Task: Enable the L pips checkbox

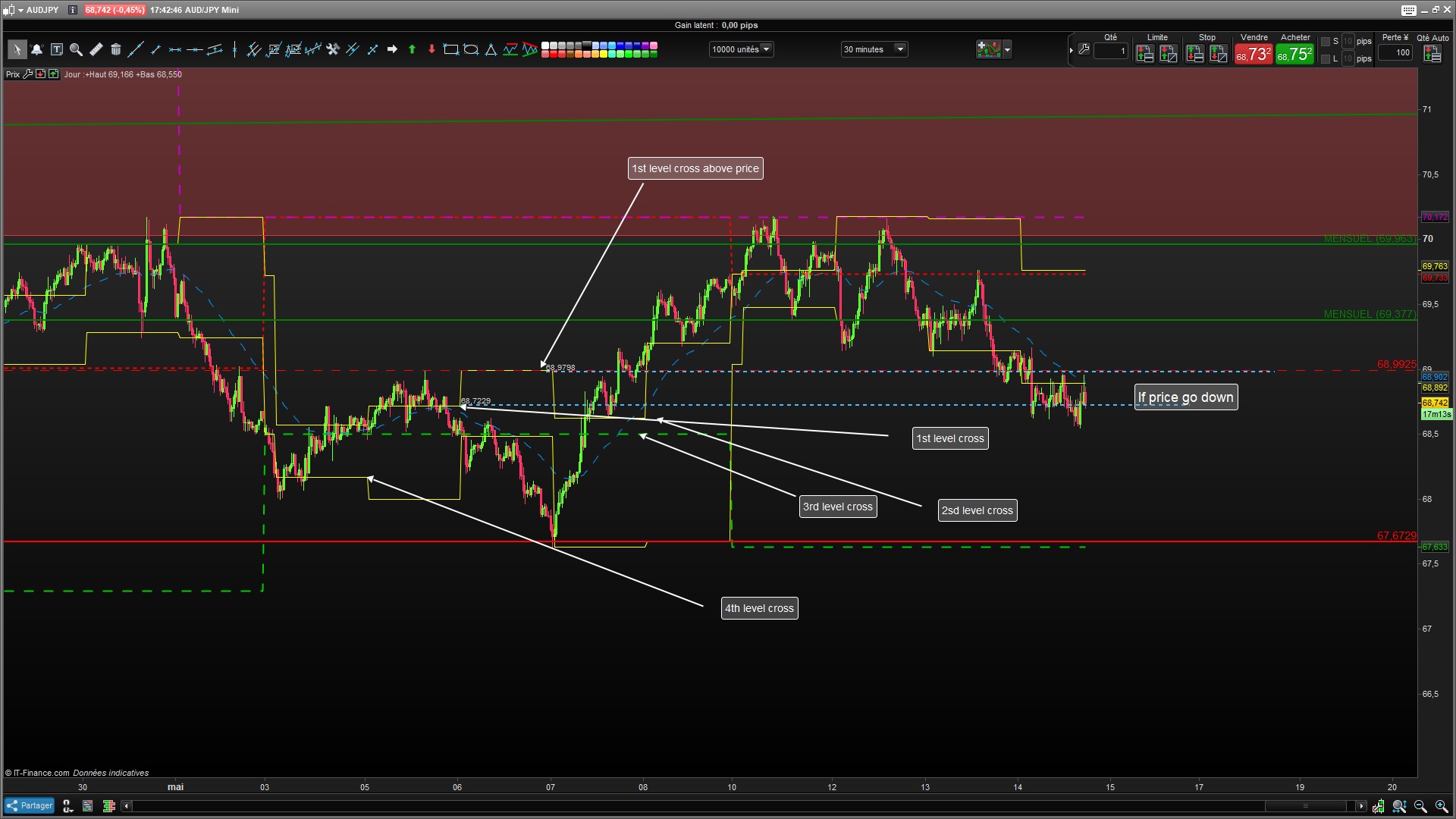Action: tap(1326, 58)
